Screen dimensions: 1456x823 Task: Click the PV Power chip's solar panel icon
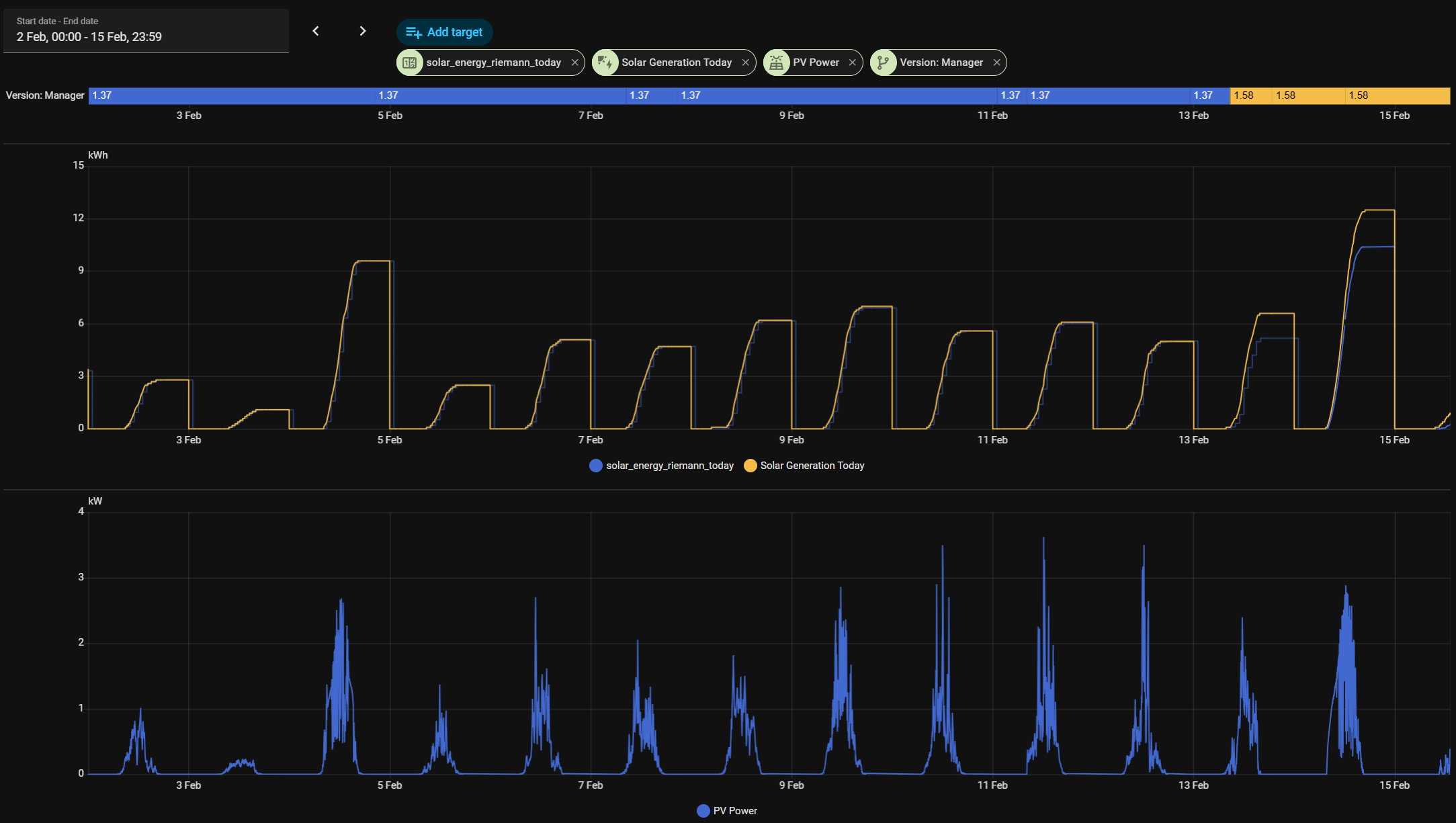point(776,62)
